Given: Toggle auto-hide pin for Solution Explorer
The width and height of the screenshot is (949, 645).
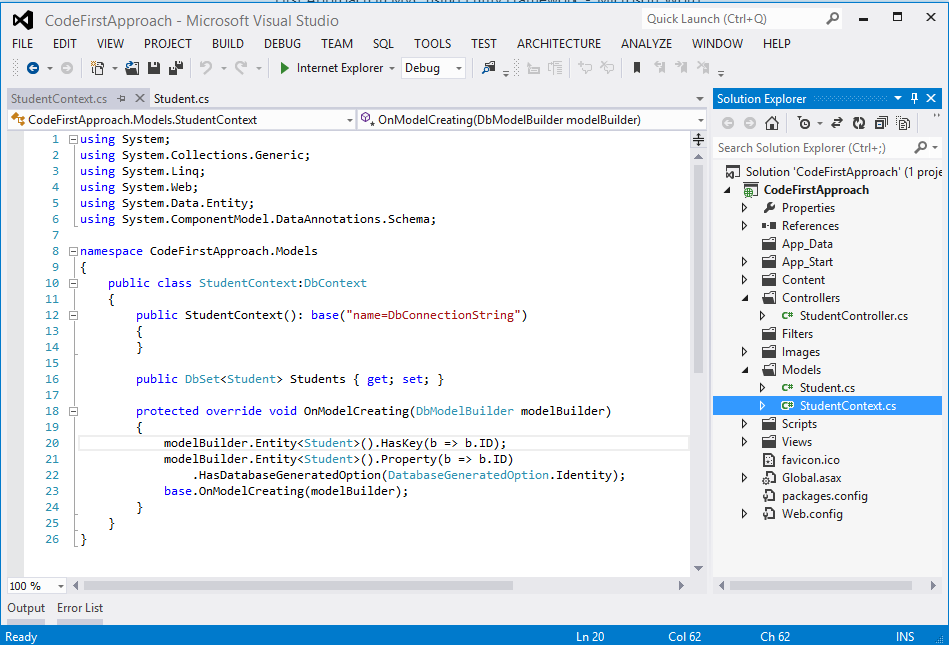Looking at the screenshot, I should (914, 99).
